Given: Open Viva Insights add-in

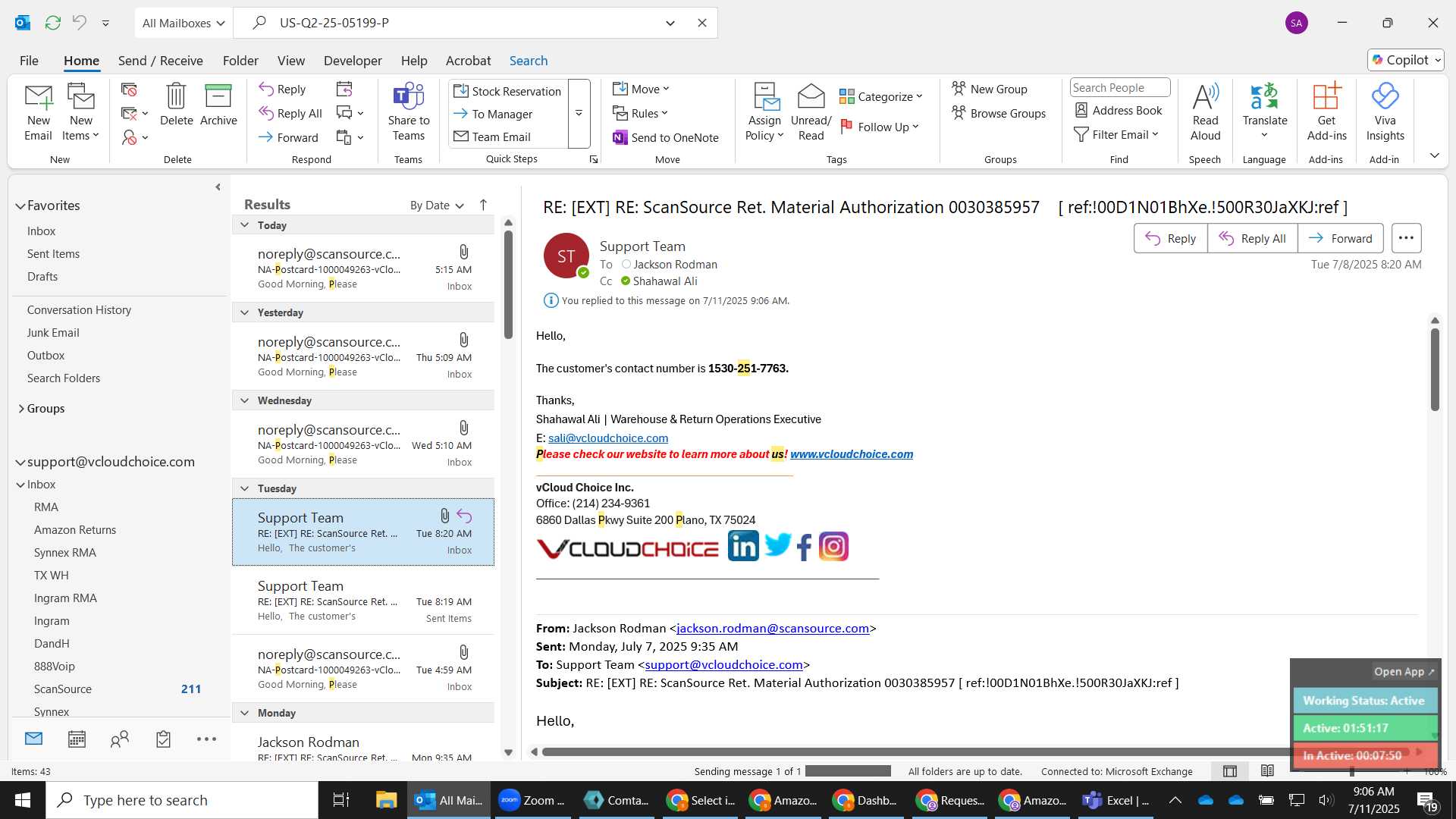Looking at the screenshot, I should 1385,111.
